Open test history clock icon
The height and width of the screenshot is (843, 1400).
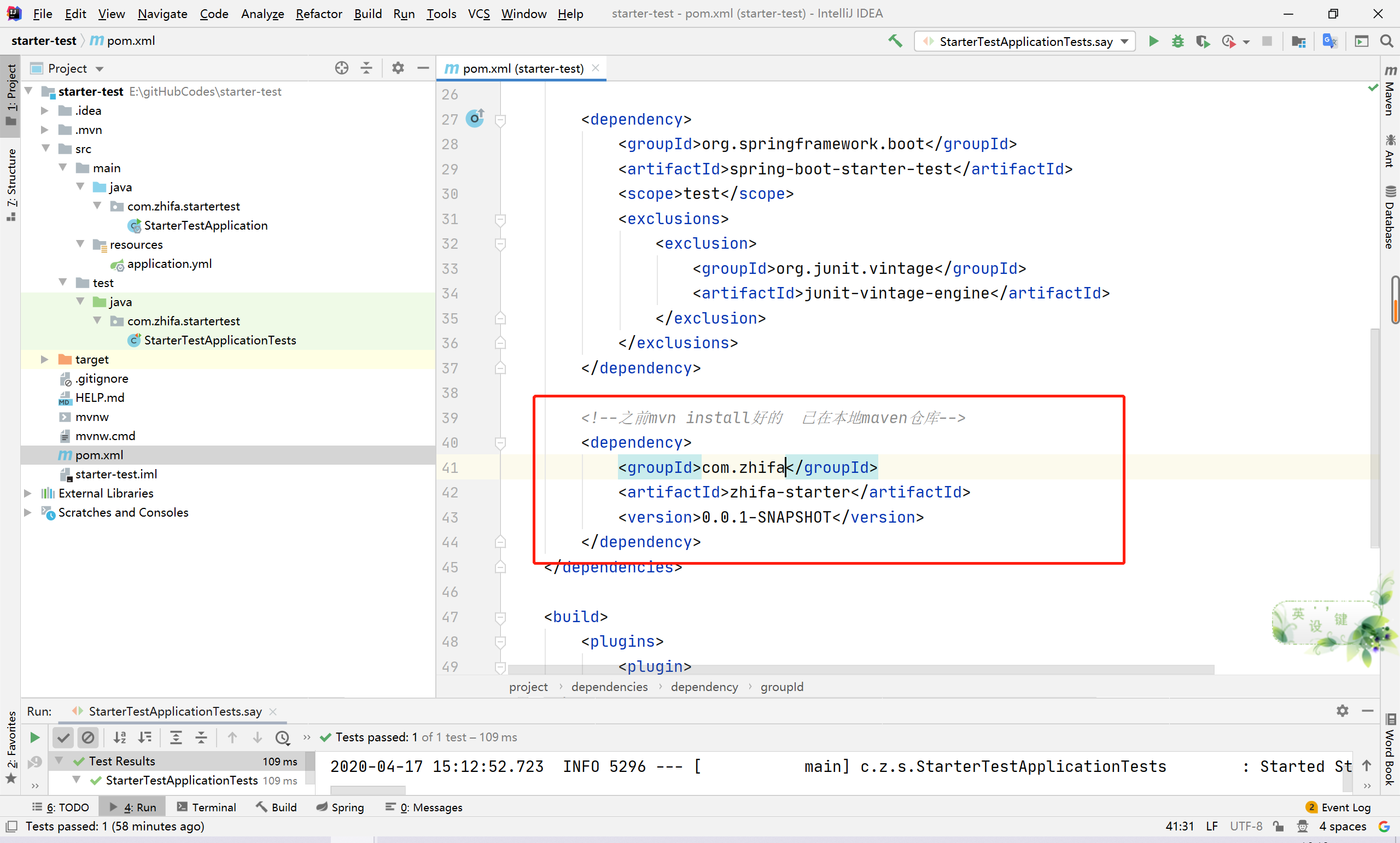click(282, 737)
